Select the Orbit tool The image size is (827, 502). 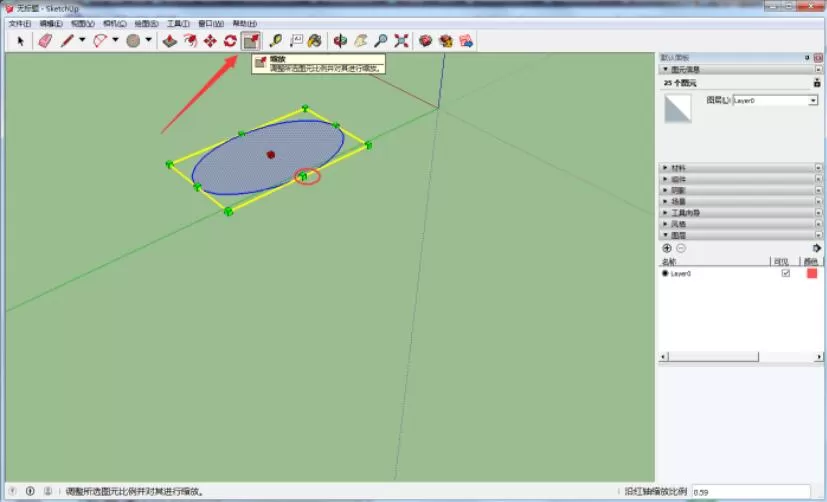(x=340, y=41)
